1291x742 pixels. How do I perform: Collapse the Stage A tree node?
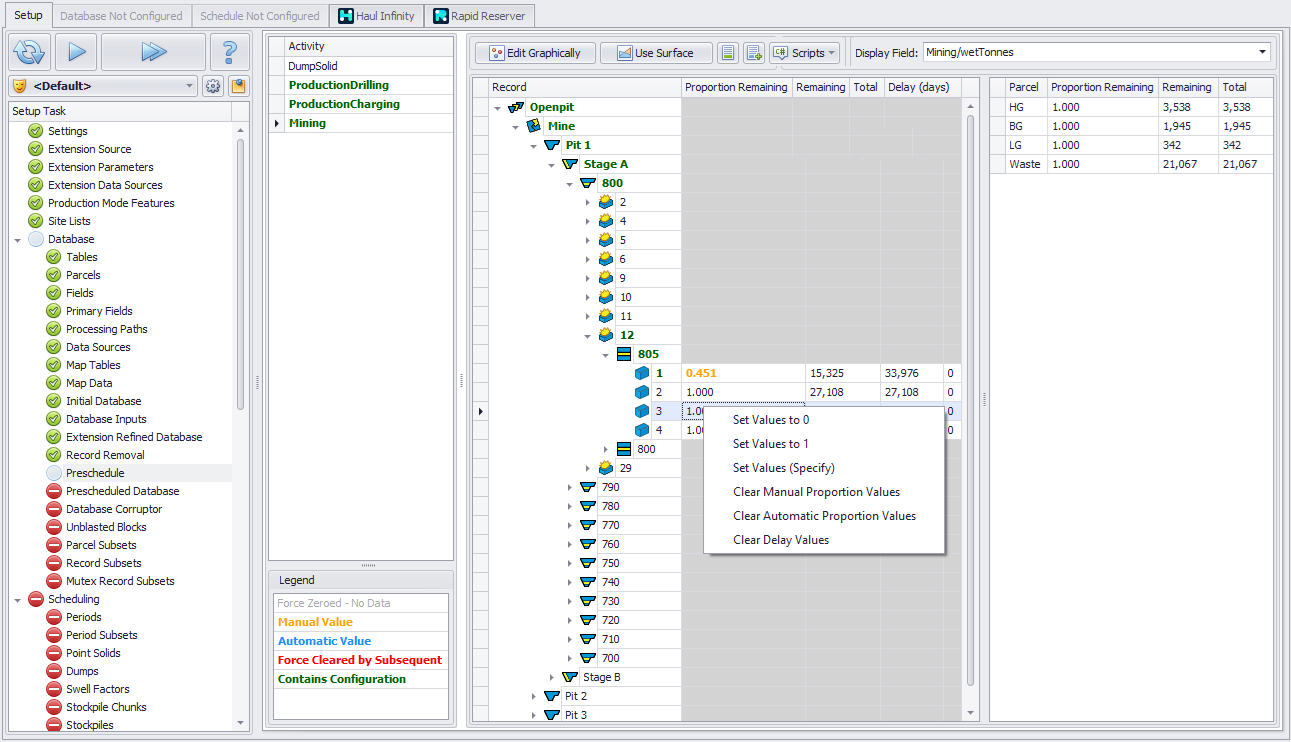pos(551,164)
